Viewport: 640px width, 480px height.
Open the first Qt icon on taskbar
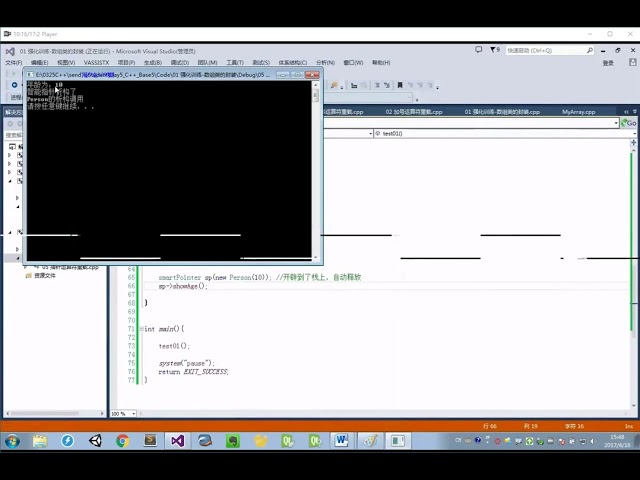[288, 441]
